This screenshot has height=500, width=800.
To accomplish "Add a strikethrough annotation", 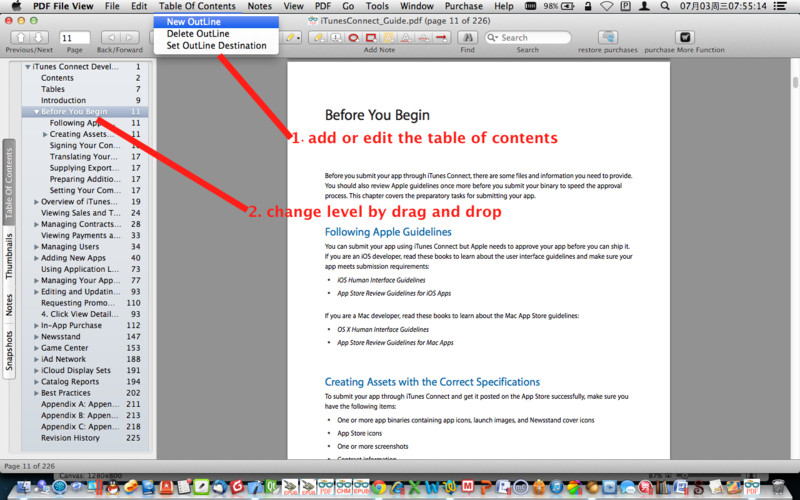I will (x=423, y=38).
